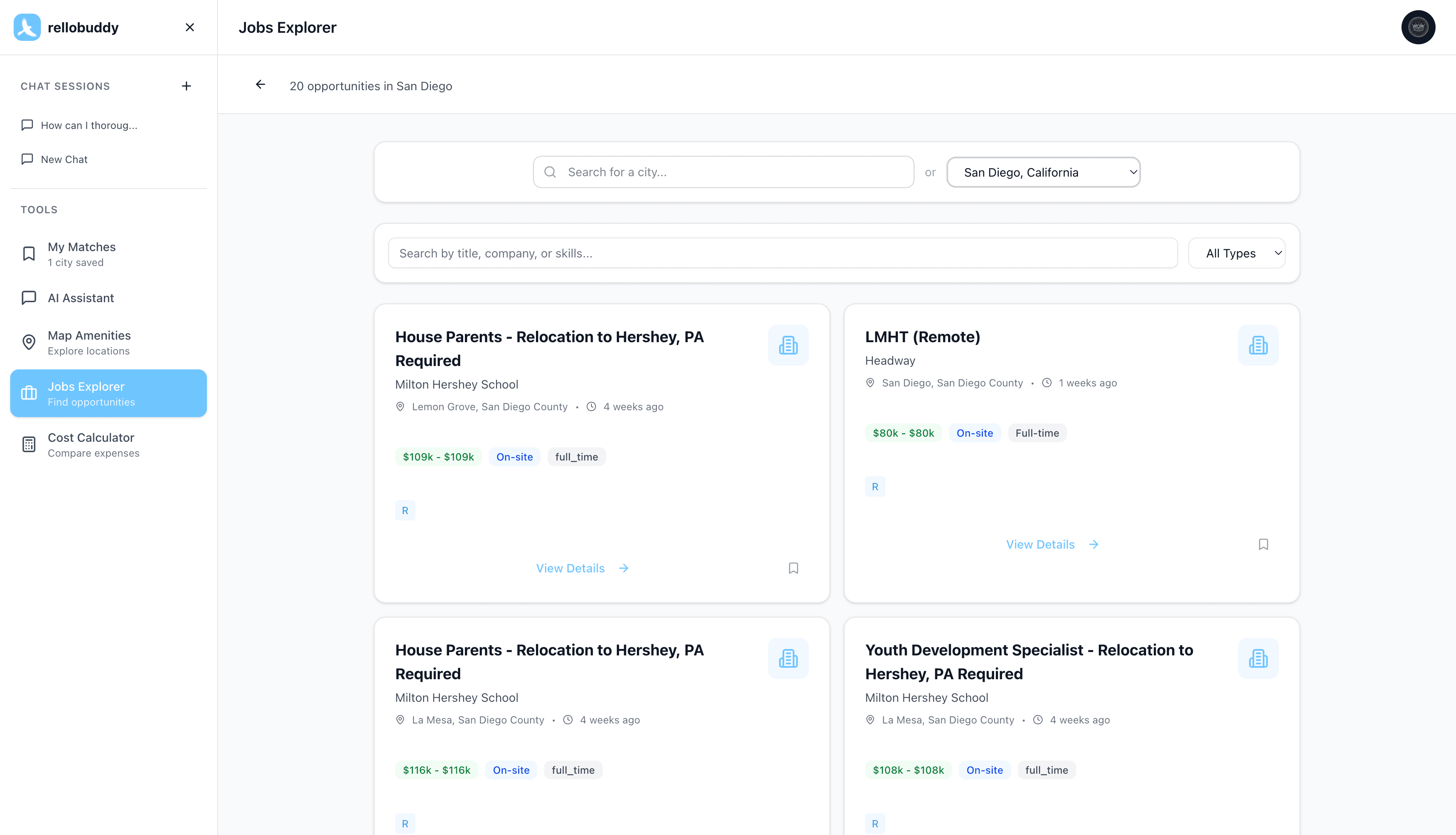
Task: Click the company building icon on LMHT card
Action: click(1258, 345)
